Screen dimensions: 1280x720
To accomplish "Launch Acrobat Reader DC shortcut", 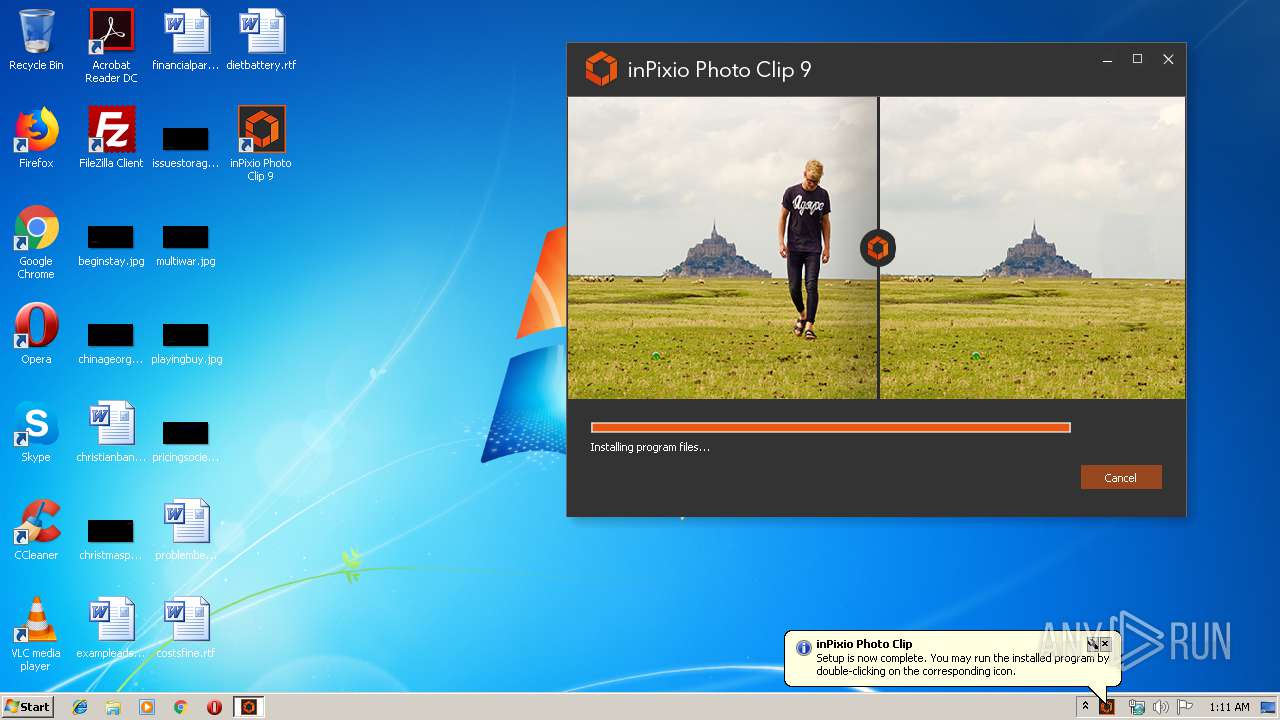I will coord(111,46).
